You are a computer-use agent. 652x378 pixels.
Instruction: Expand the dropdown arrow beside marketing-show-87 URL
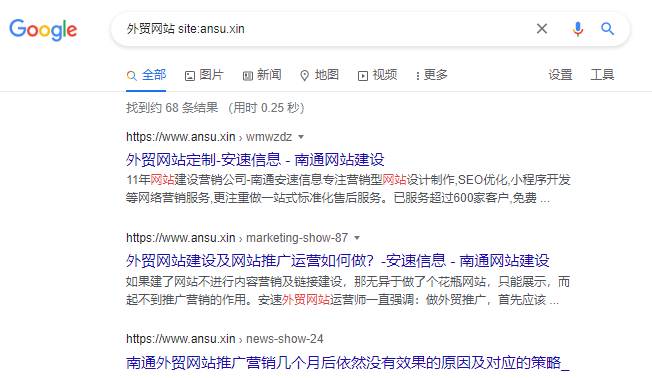pyautogui.click(x=357, y=238)
